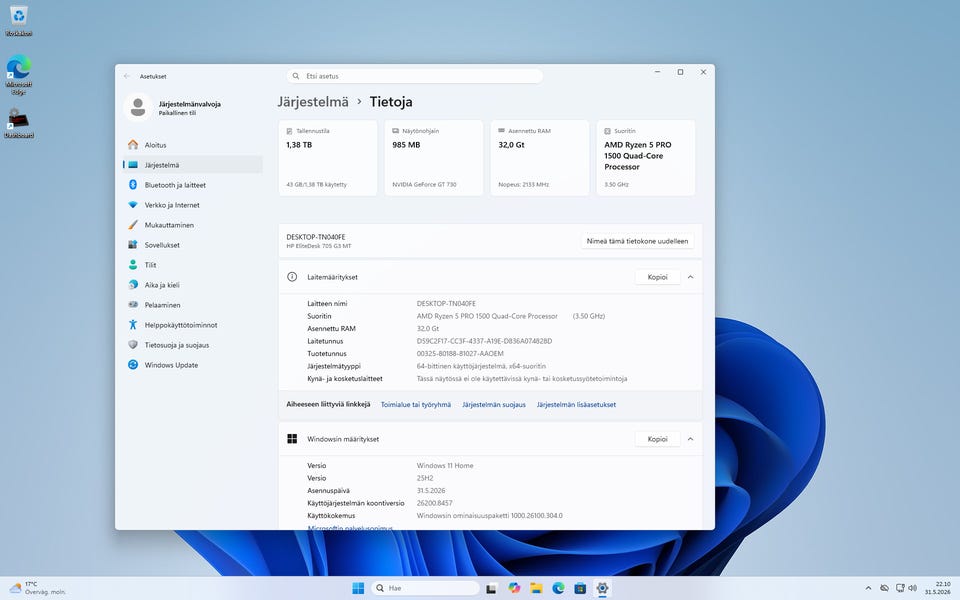Viewport: 960px width, 600px height.
Task: Click the back arrow in Asetukset
Action: tap(127, 76)
